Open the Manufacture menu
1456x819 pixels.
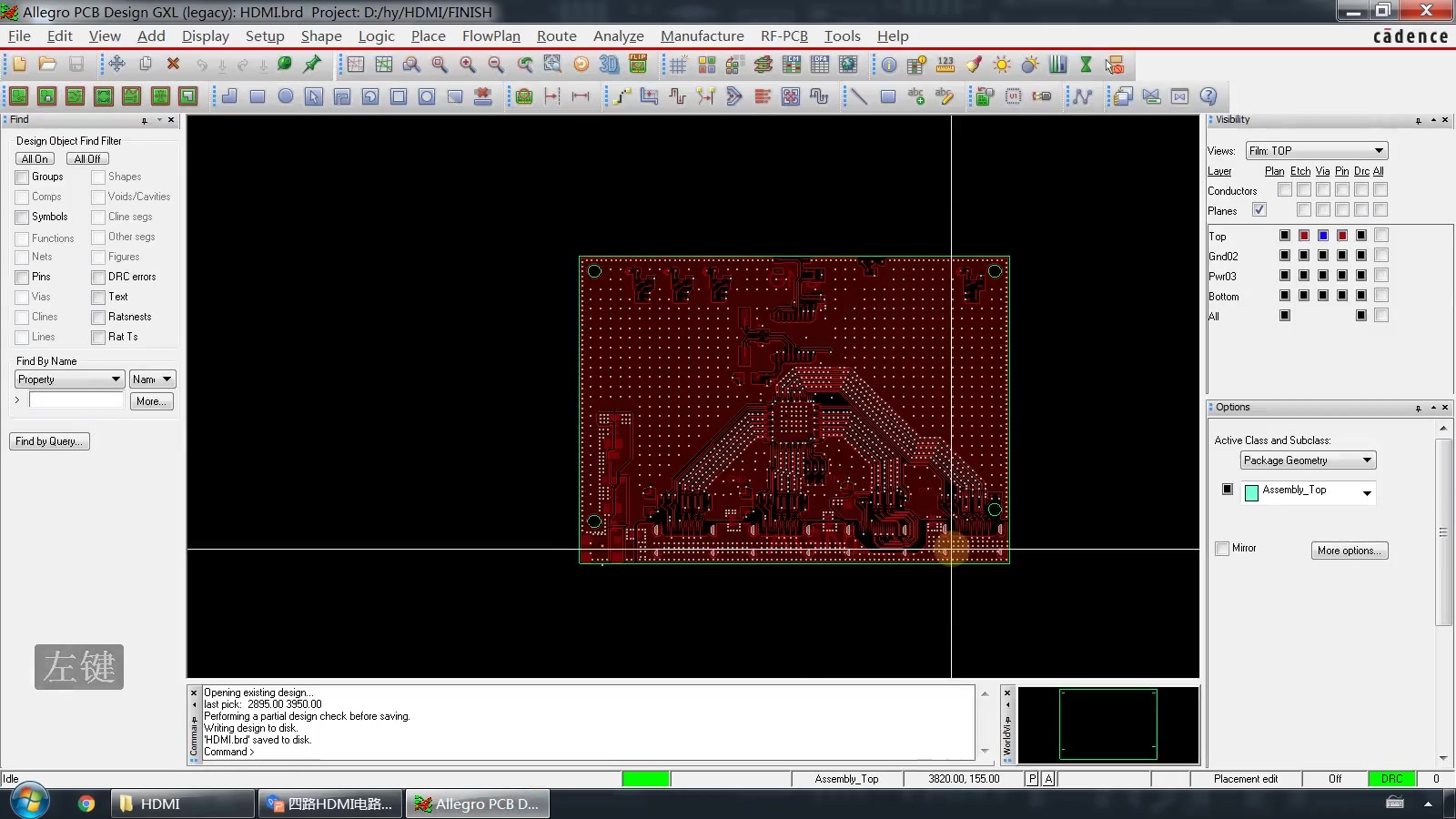702,35
